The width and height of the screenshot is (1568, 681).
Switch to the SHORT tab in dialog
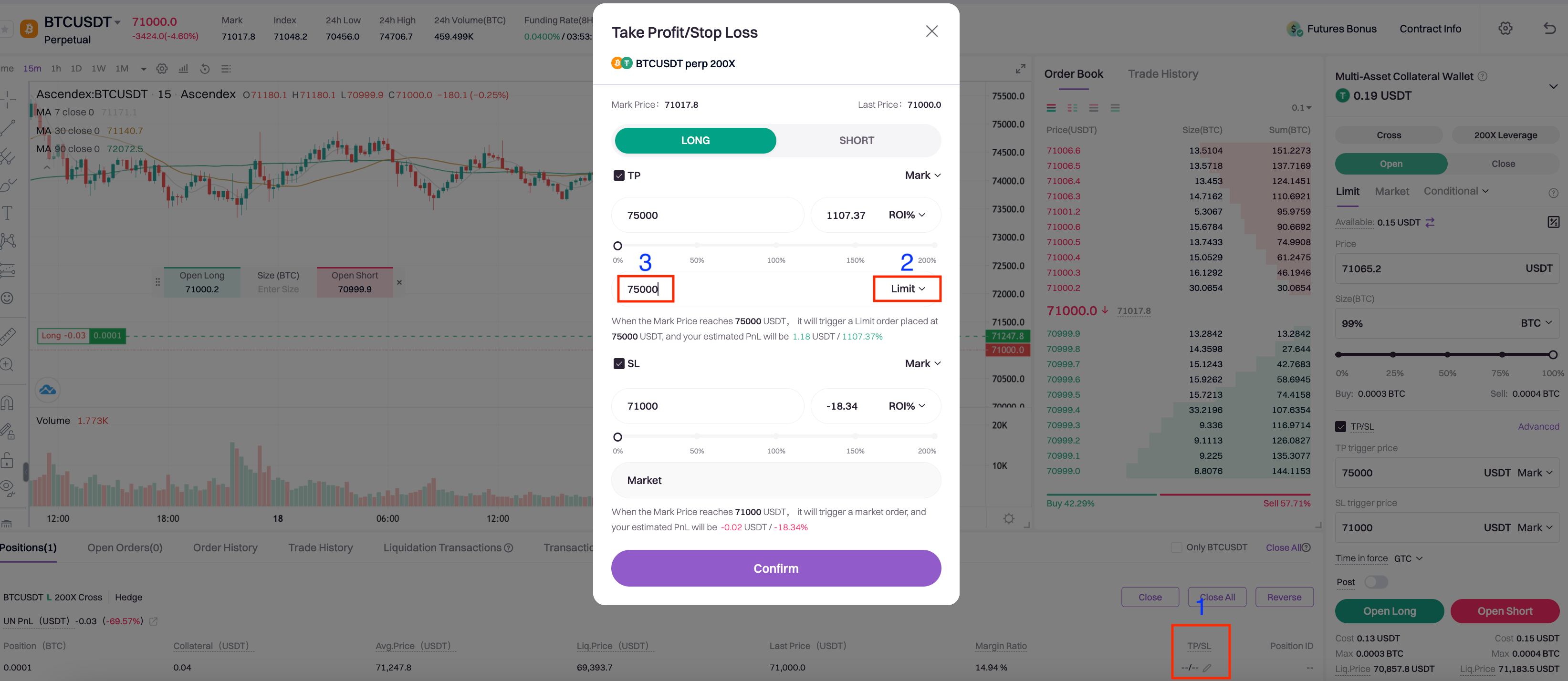click(x=856, y=141)
